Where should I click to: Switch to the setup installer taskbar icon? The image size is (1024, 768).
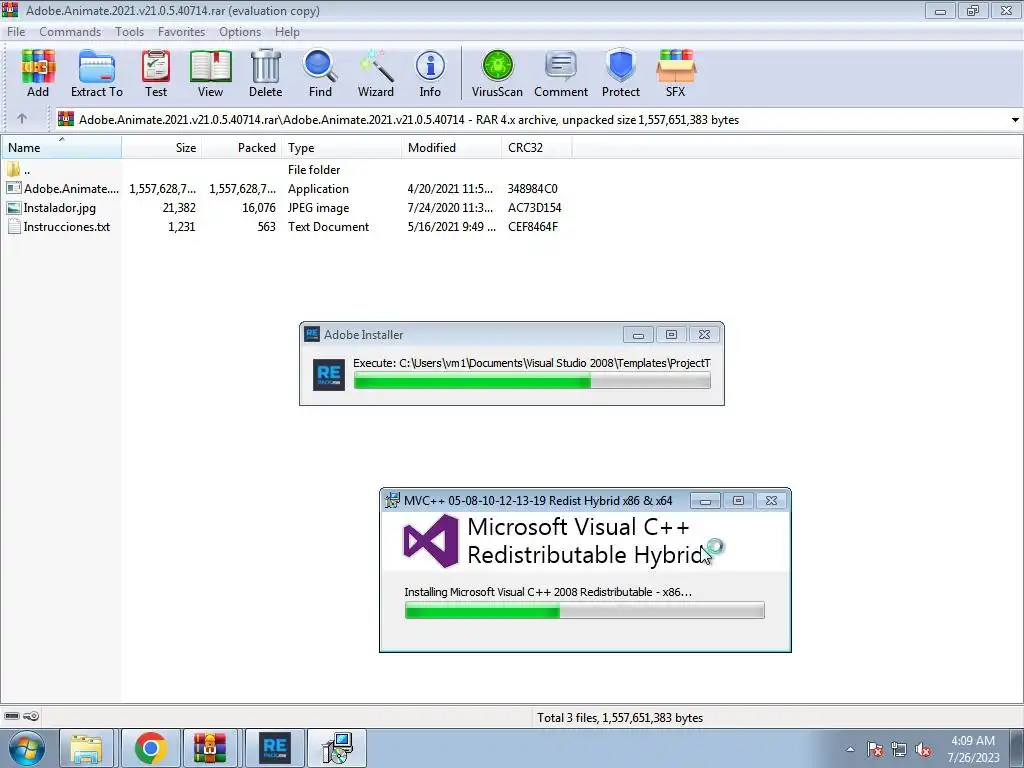[337, 748]
